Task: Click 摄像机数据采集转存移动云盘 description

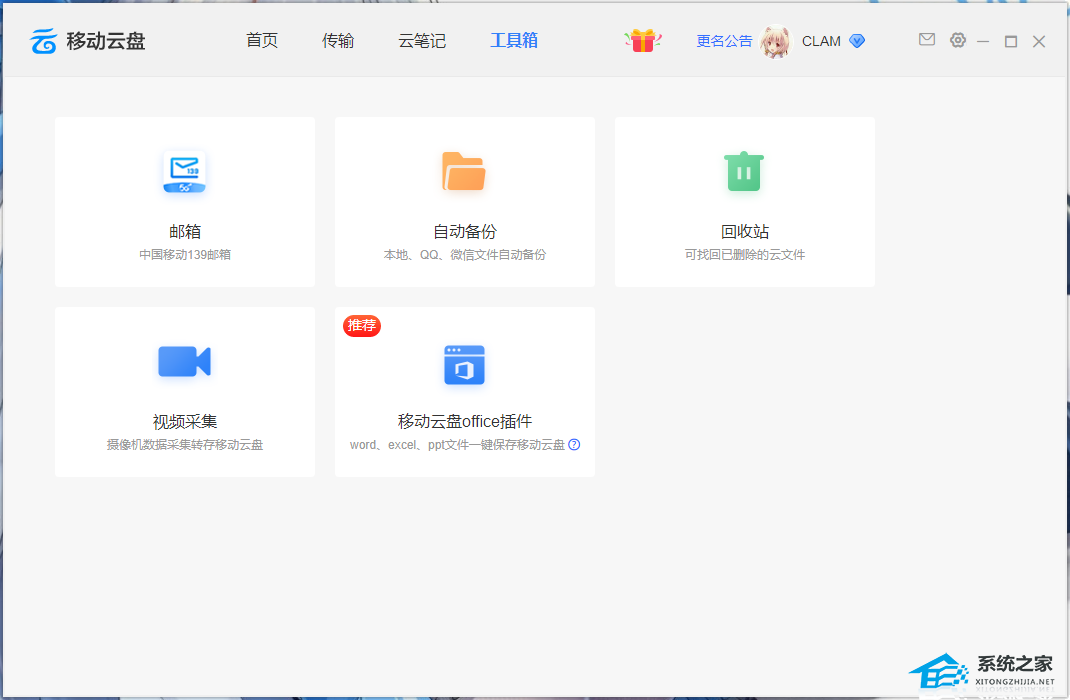Action: tap(185, 445)
